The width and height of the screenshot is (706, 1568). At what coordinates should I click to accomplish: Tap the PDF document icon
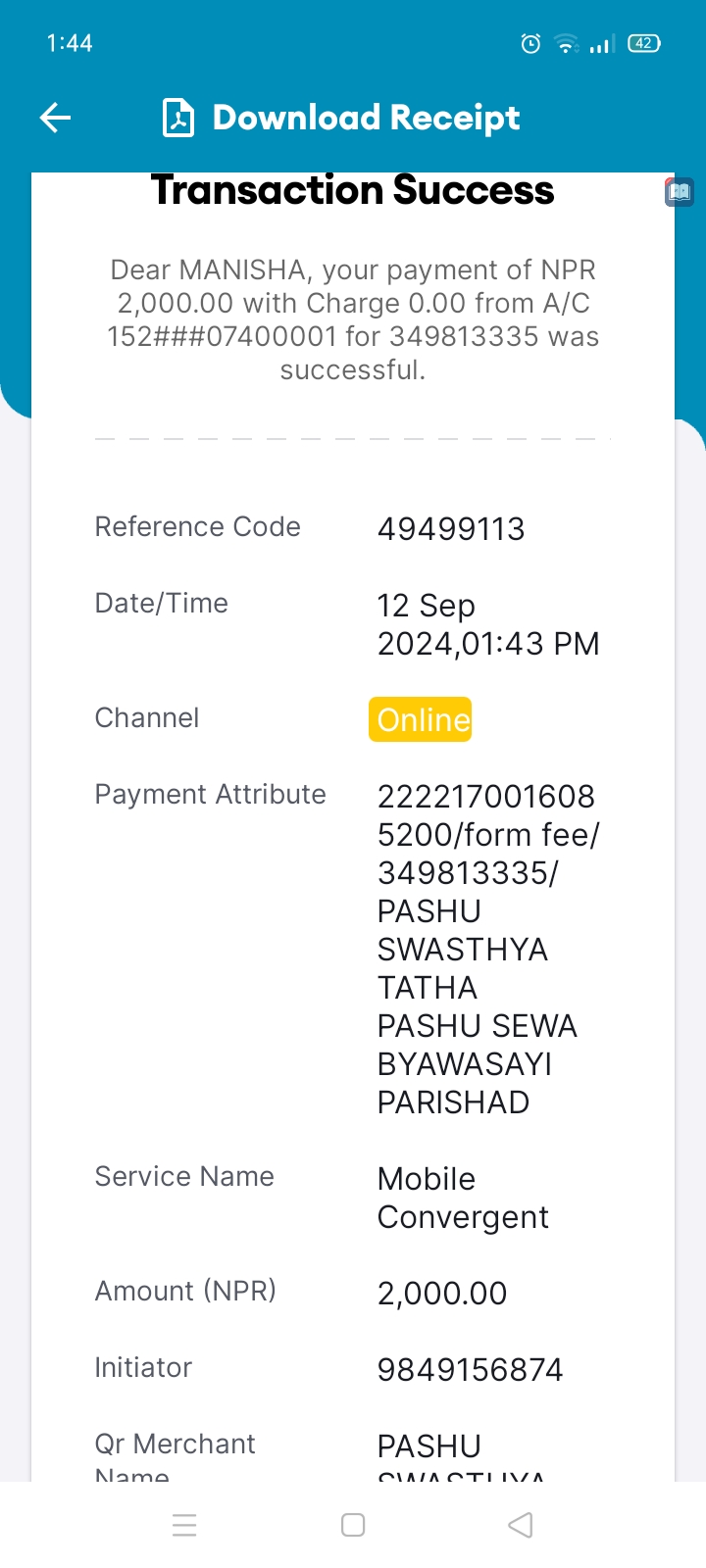[177, 119]
